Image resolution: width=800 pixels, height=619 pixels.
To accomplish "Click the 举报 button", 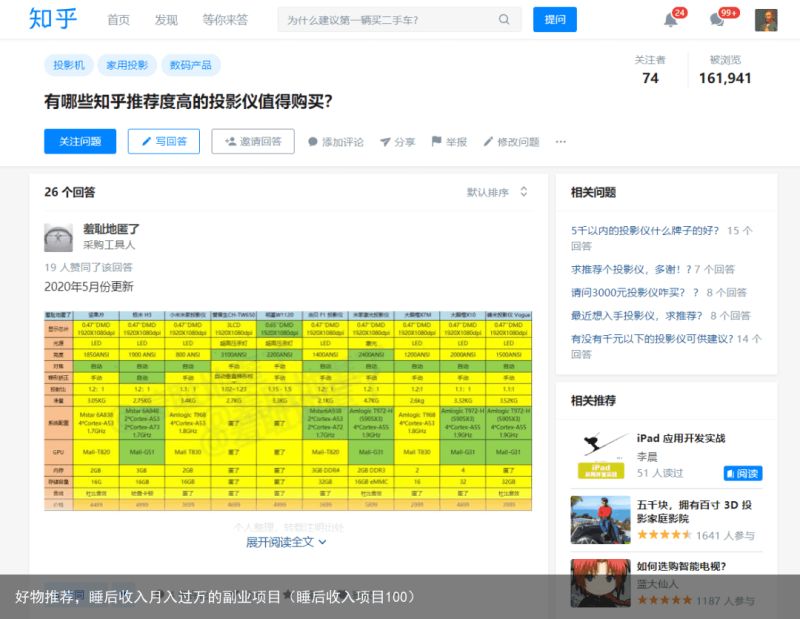I will click(x=449, y=142).
